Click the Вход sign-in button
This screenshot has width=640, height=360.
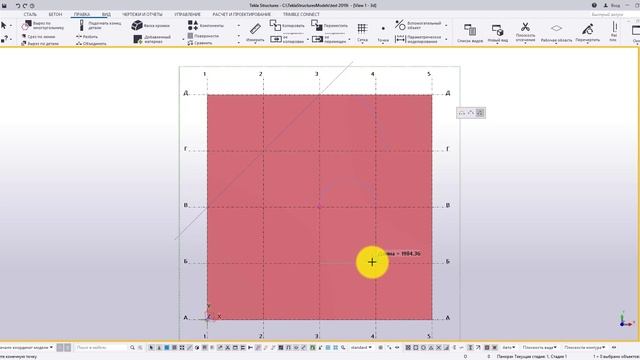[612, 5]
